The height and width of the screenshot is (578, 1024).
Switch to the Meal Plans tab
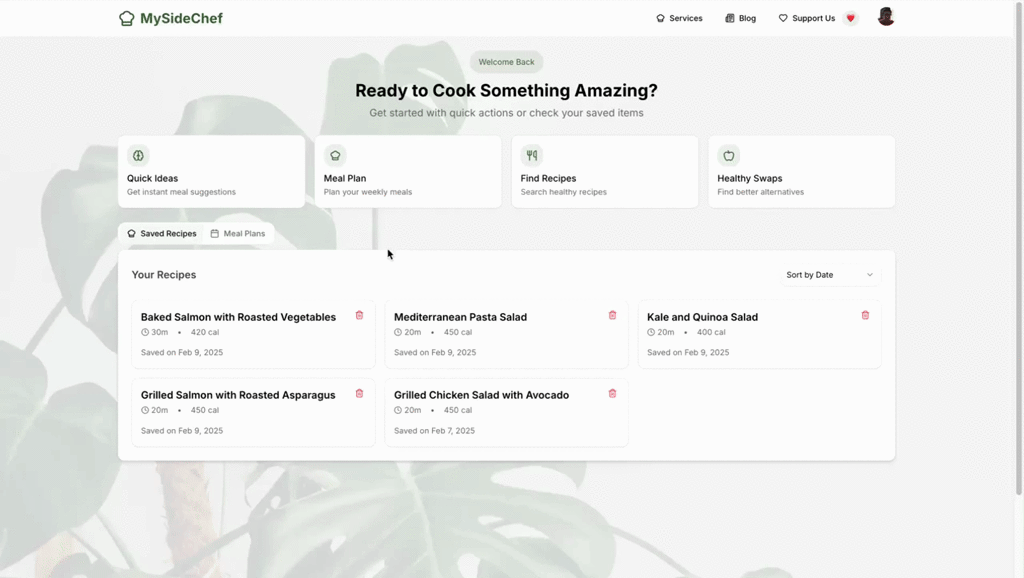(x=238, y=233)
